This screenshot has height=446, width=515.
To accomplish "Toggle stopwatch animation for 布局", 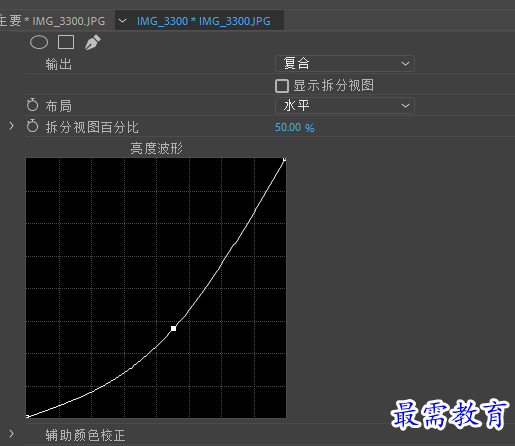I will (32, 105).
